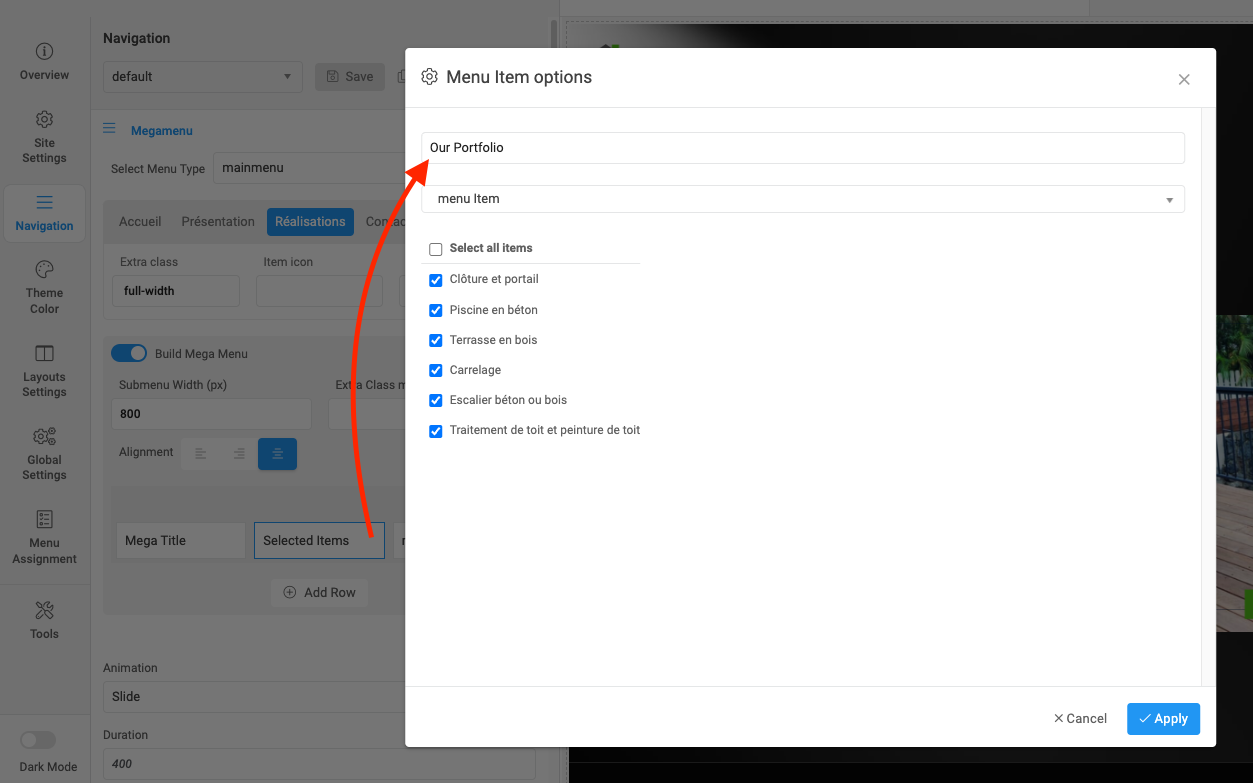The width and height of the screenshot is (1253, 783).
Task: Select the Accueil menu tab
Action: tap(140, 221)
